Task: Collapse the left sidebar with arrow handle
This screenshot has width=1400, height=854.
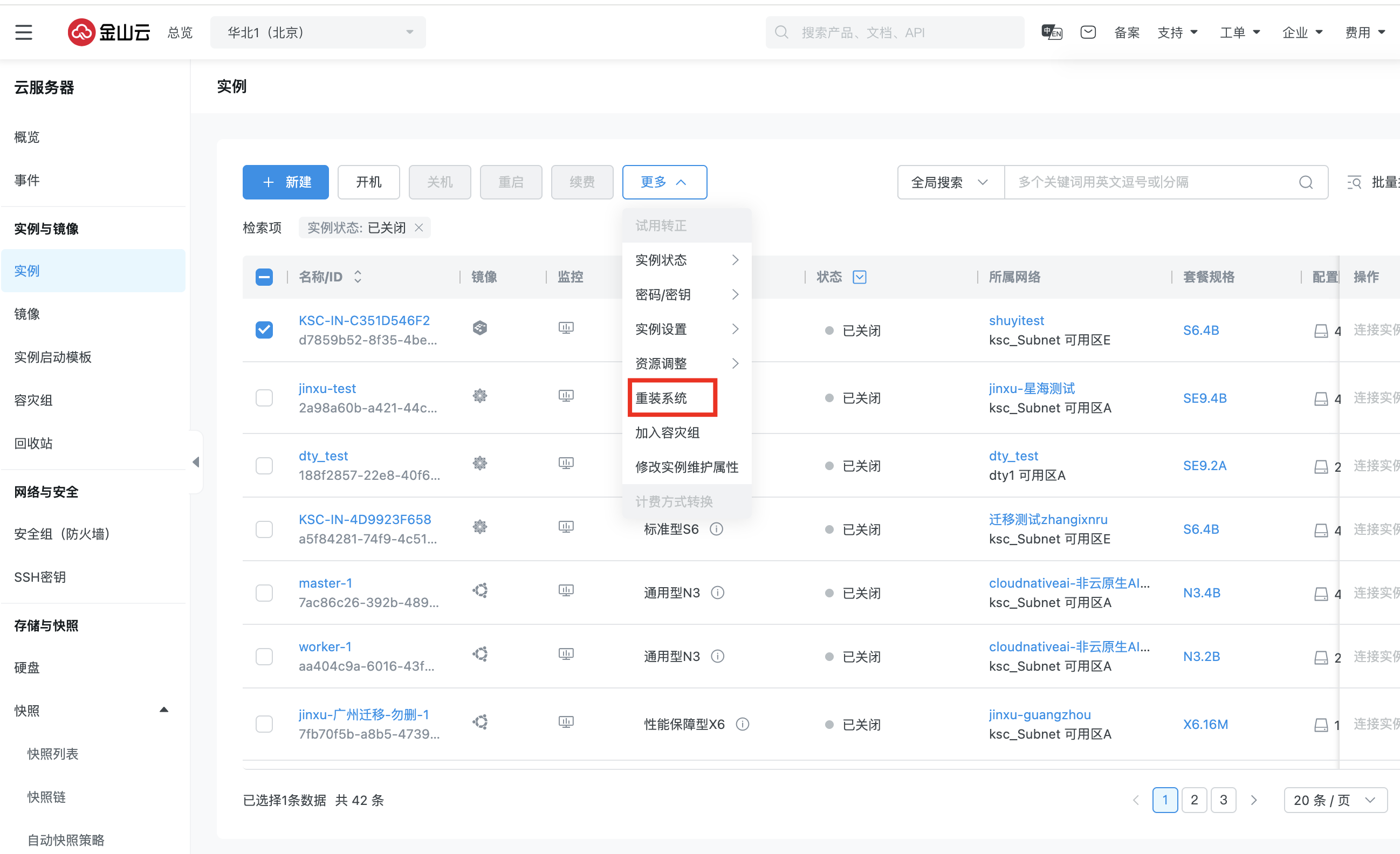Action: click(x=196, y=462)
